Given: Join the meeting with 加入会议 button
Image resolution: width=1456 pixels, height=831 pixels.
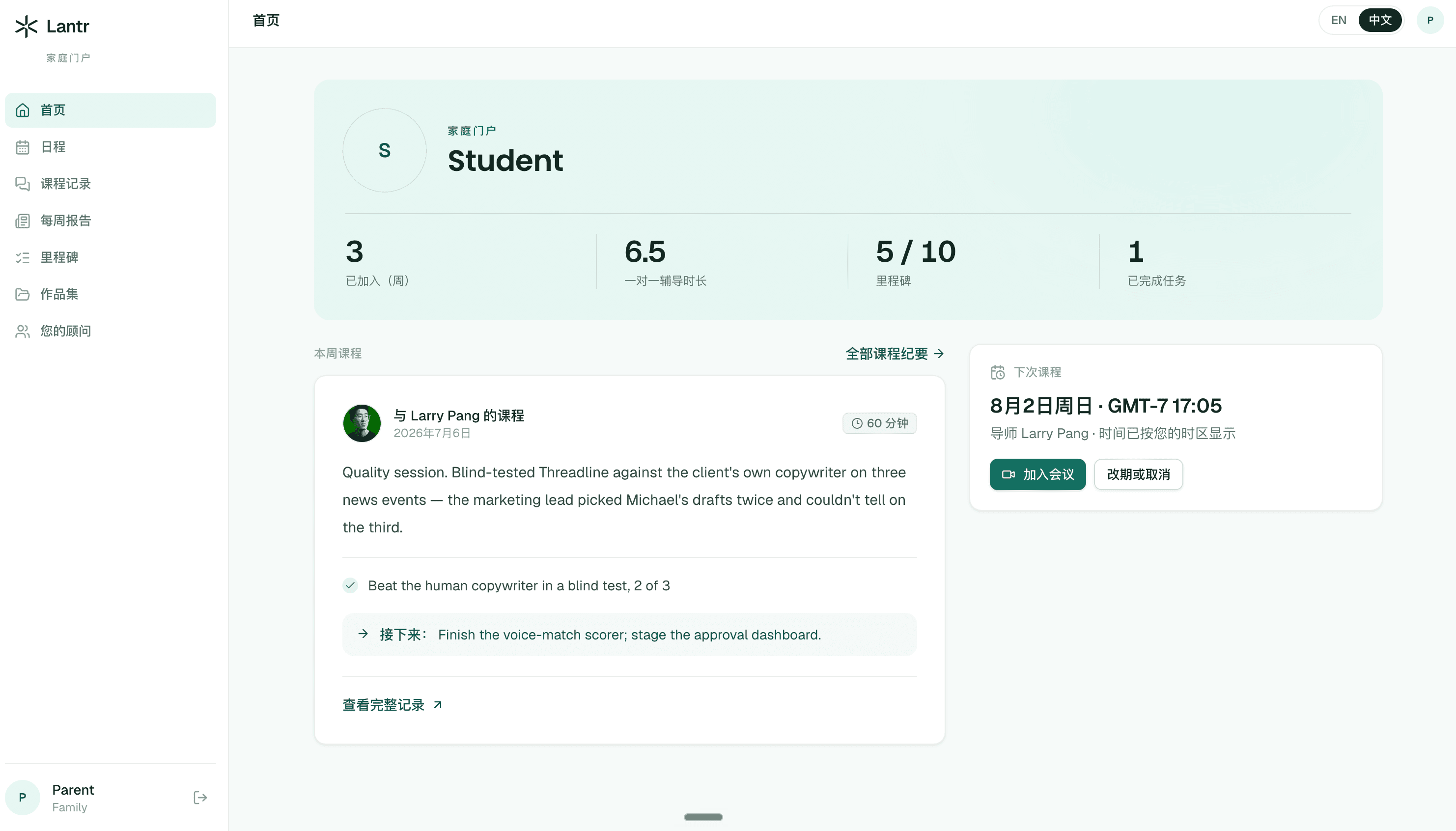Looking at the screenshot, I should click(x=1037, y=474).
